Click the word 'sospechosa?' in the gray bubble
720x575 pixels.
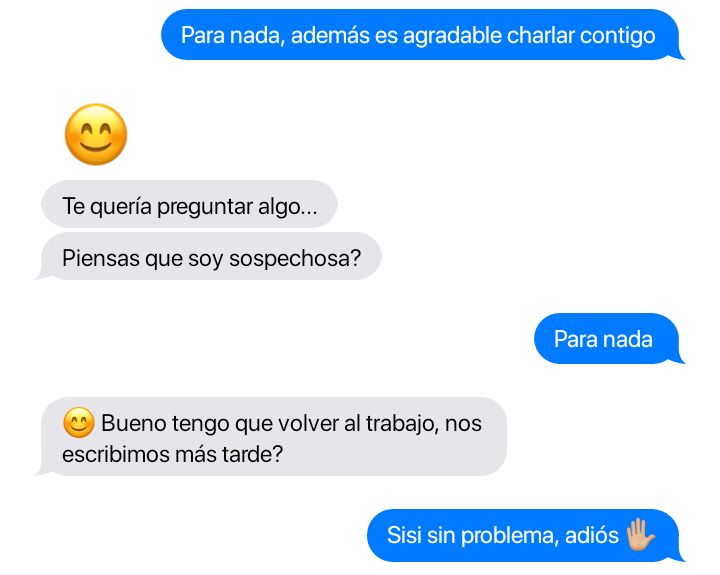pos(295,259)
